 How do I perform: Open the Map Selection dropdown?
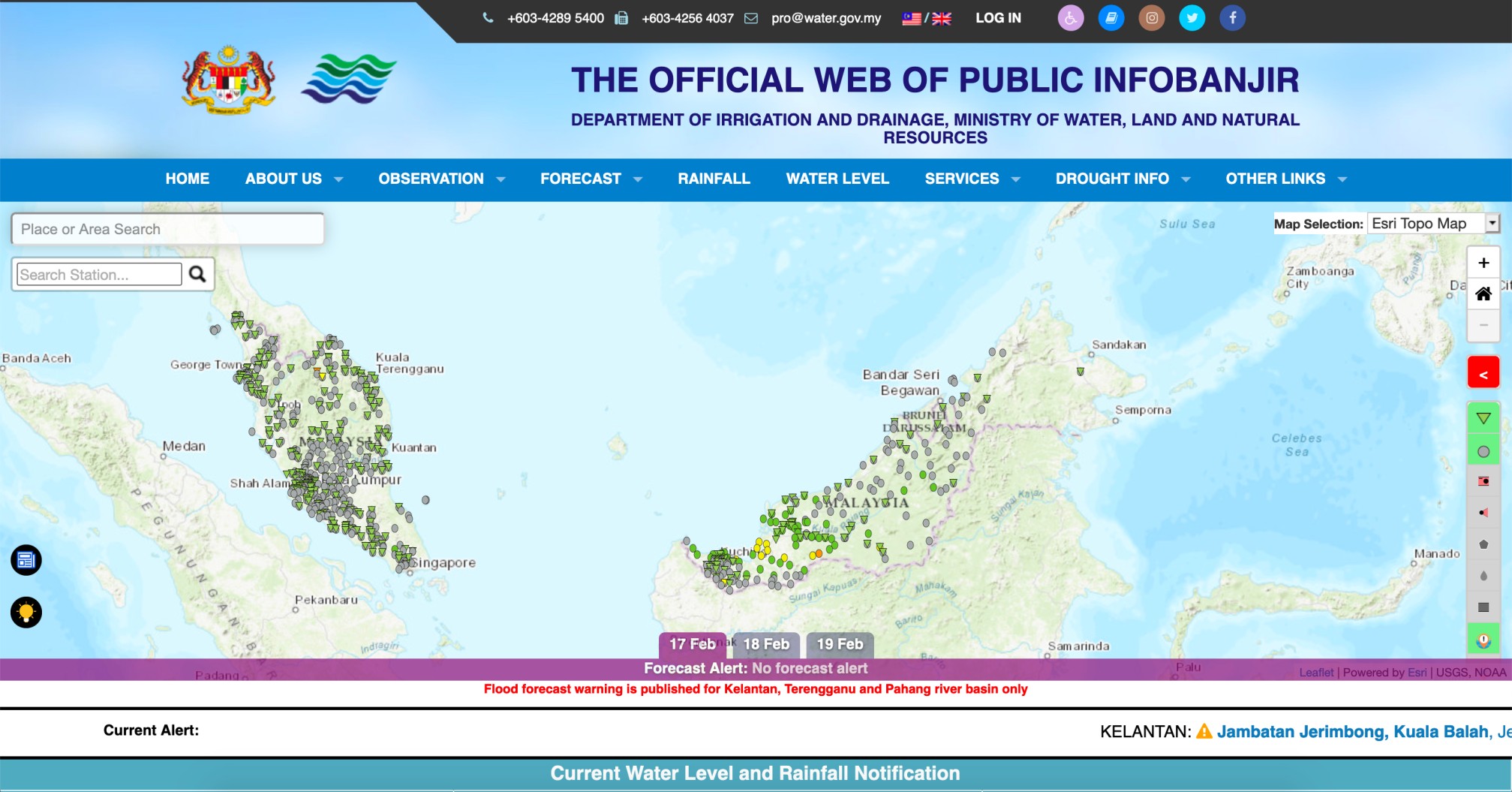[x=1432, y=224]
